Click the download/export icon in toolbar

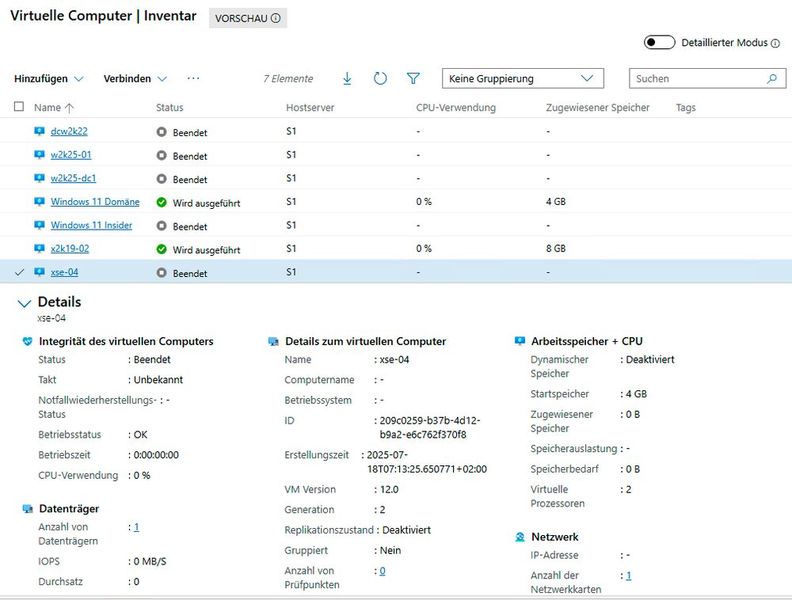pyautogui.click(x=347, y=79)
